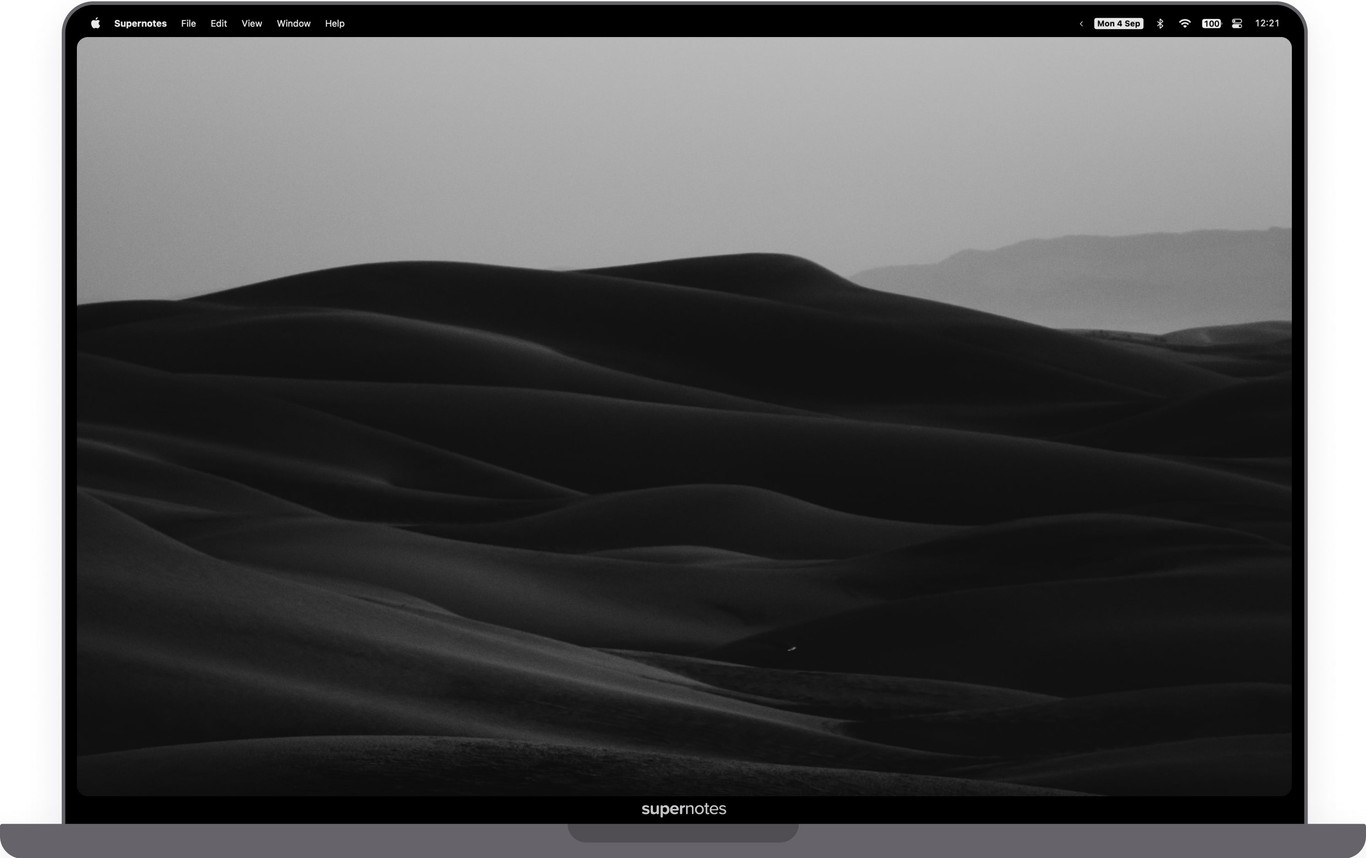Open the Window menu
The image size is (1366, 858).
[x=293, y=23]
